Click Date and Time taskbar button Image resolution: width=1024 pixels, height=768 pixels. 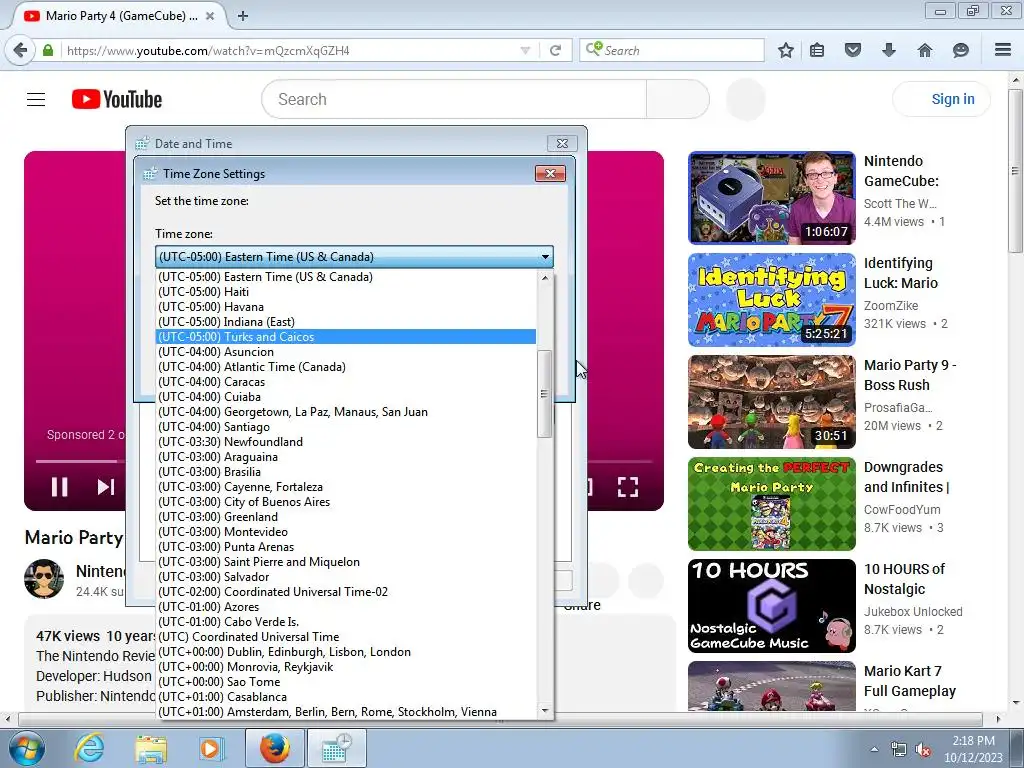[336, 748]
